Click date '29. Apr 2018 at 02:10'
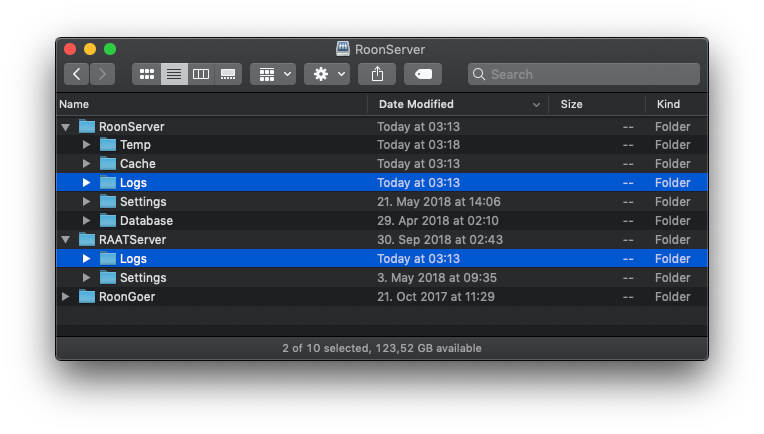Screen dimensions: 764x434 click(438, 221)
